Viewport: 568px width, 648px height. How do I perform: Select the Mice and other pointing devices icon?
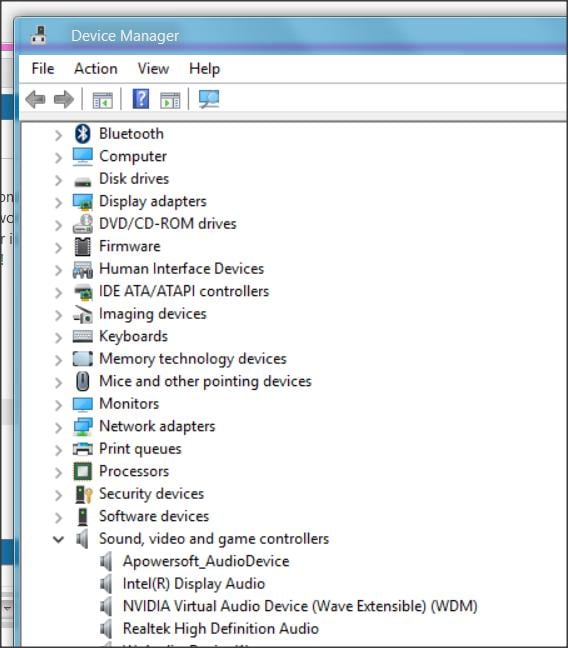pyautogui.click(x=83, y=381)
